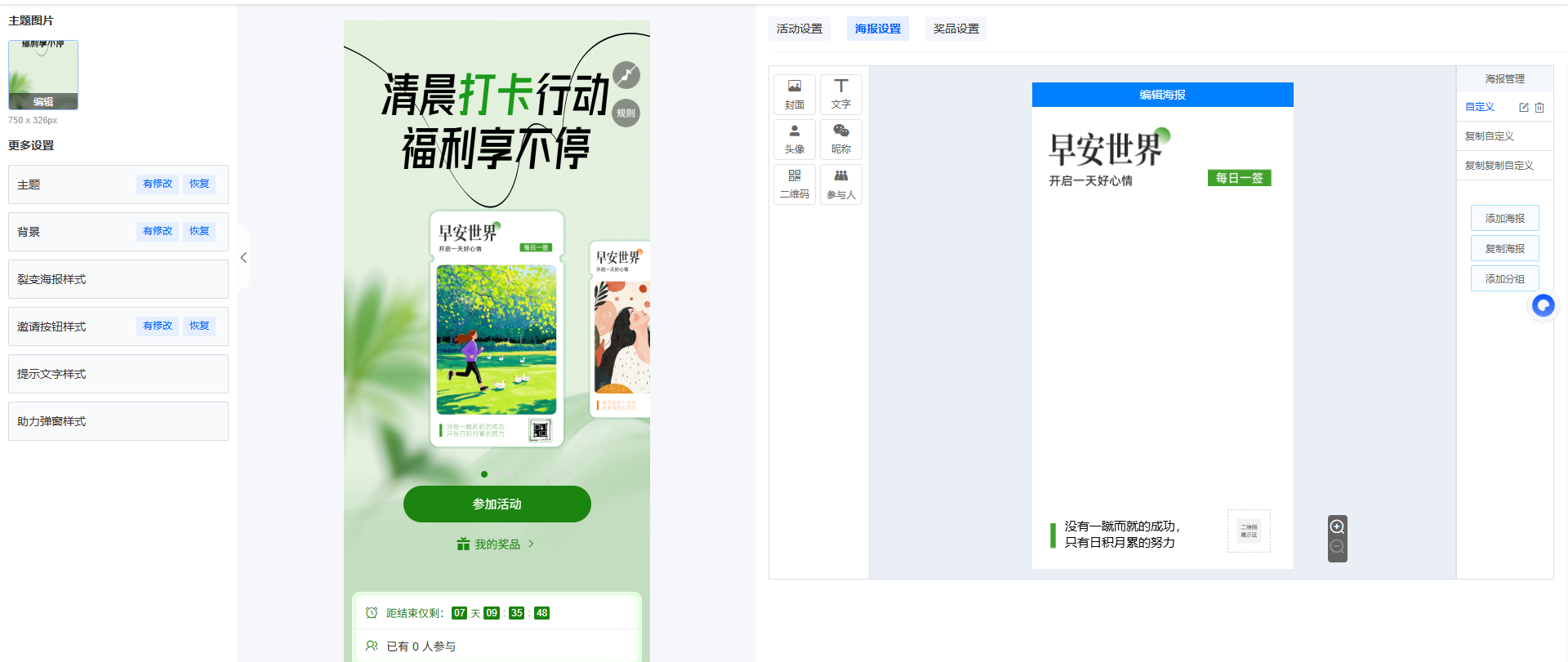Collapse the left settings panel arrow
1568x662 pixels.
243,258
